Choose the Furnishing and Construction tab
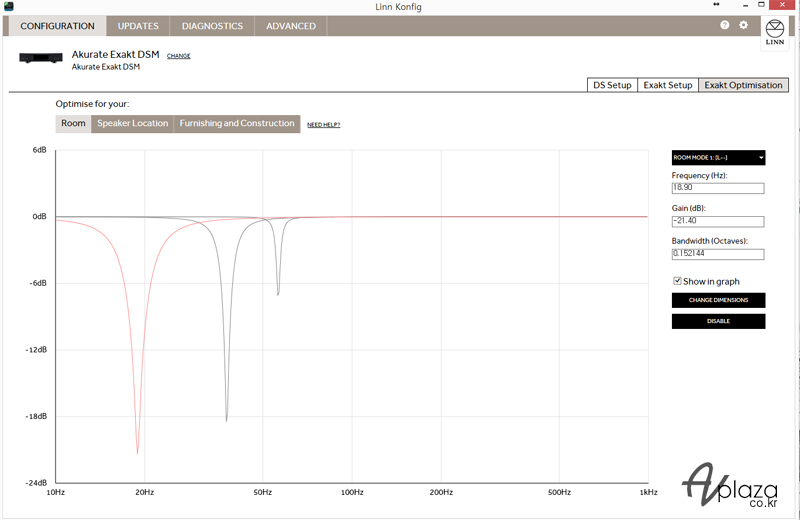 (x=237, y=123)
